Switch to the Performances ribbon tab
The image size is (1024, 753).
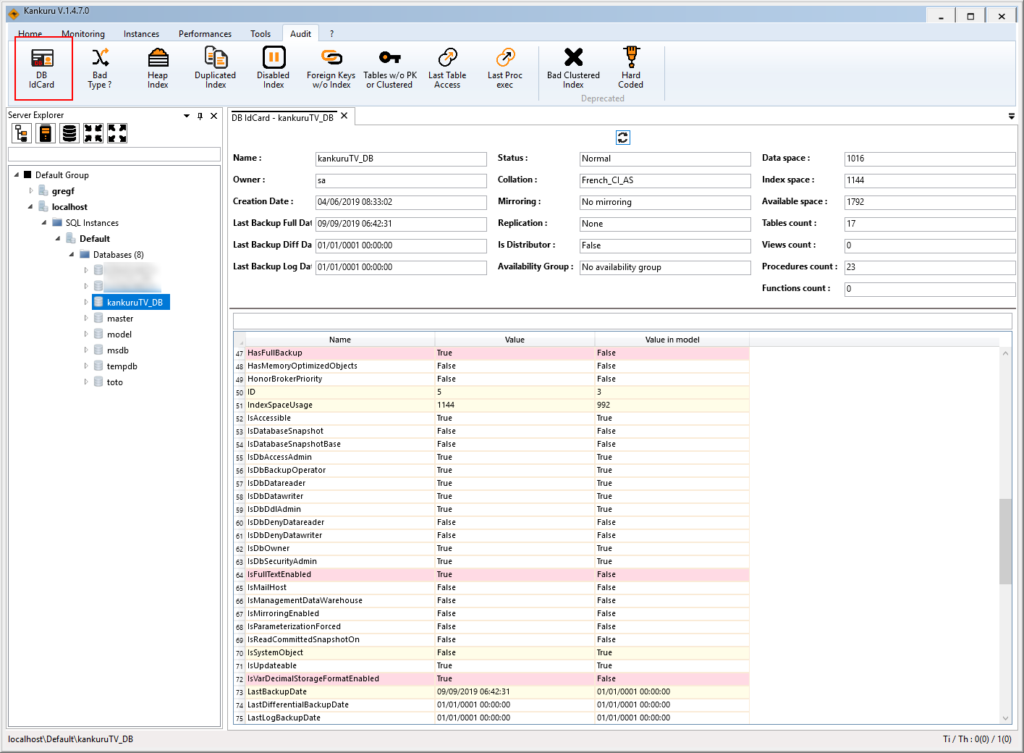coord(204,34)
